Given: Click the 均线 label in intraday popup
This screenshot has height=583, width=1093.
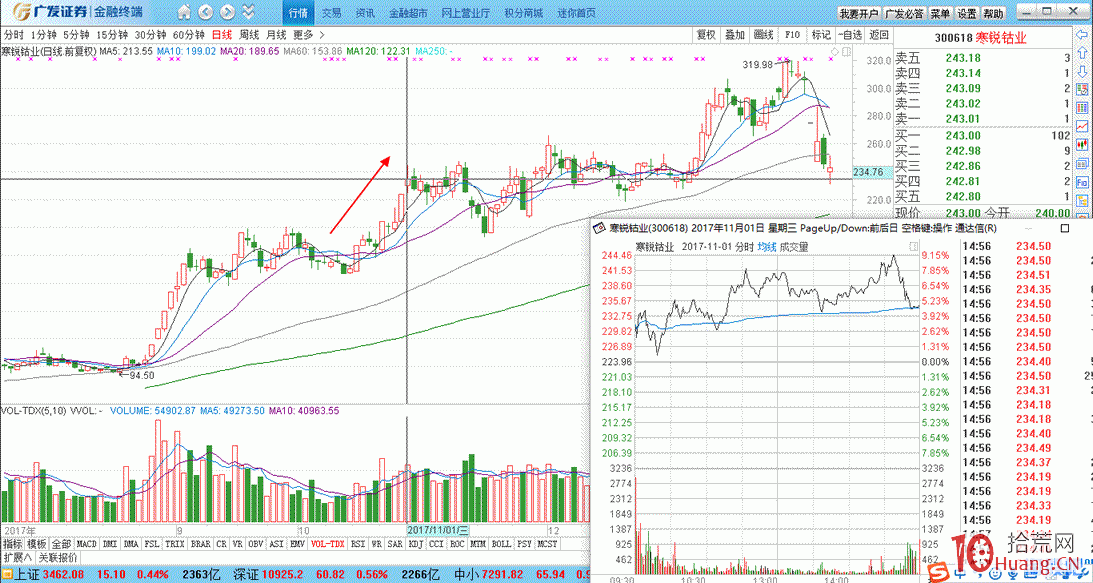Looking at the screenshot, I should [x=767, y=246].
